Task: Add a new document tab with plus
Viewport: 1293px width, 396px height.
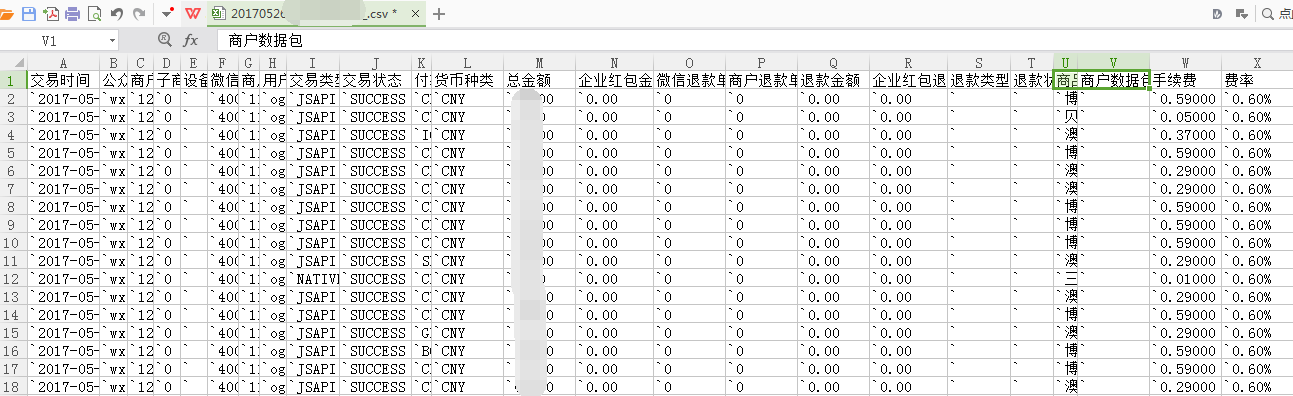Action: point(439,14)
